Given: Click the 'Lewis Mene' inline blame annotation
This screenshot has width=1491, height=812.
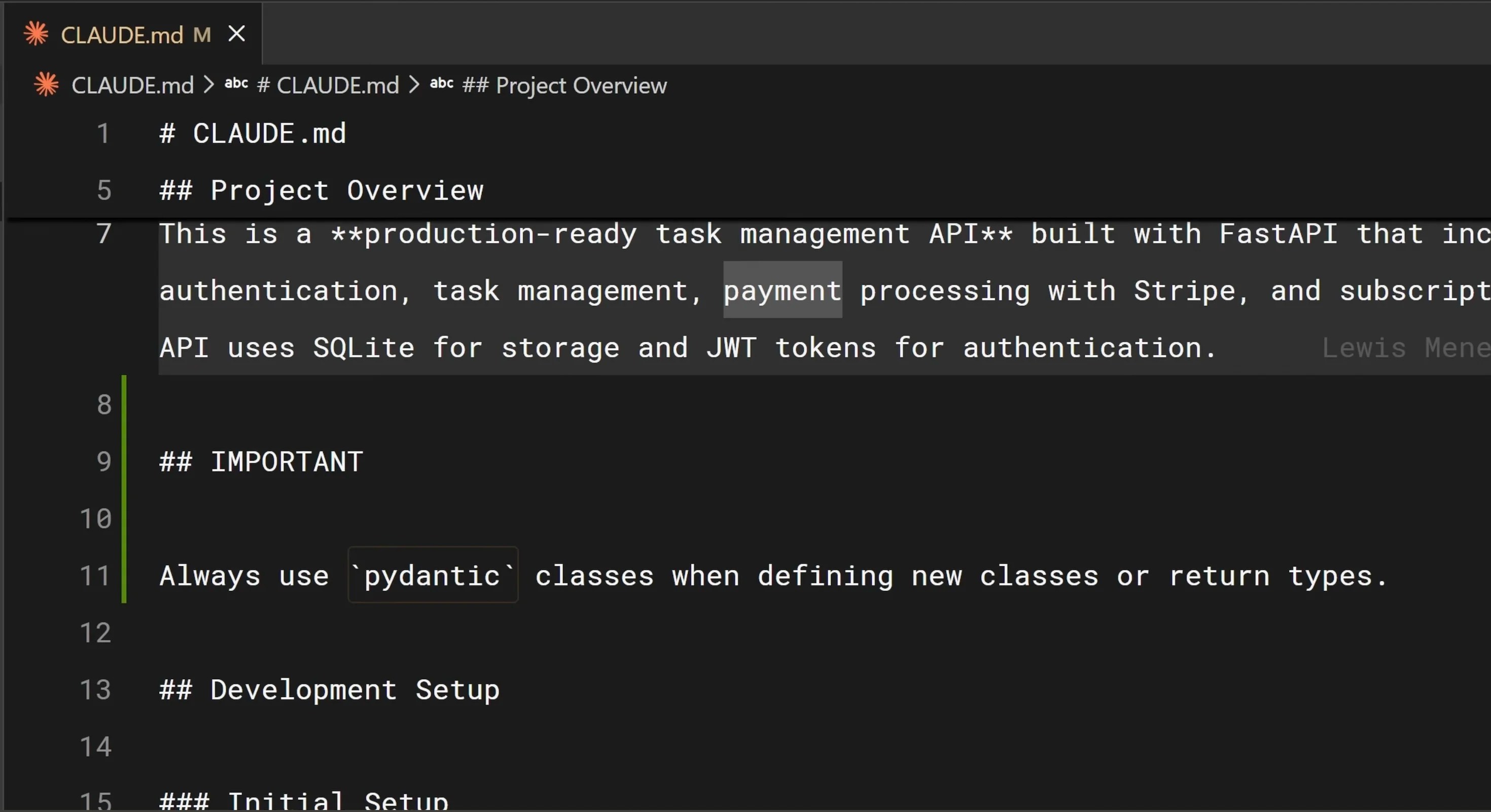Looking at the screenshot, I should [x=1406, y=348].
